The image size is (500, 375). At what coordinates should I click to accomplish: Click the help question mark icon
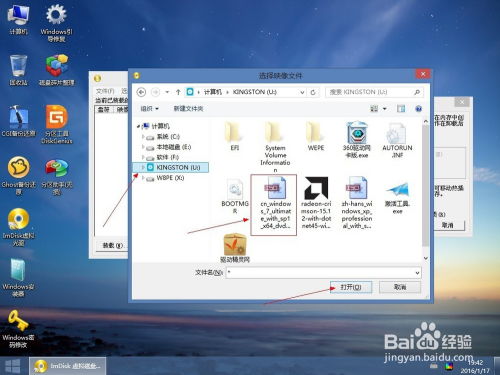pyautogui.click(x=419, y=109)
